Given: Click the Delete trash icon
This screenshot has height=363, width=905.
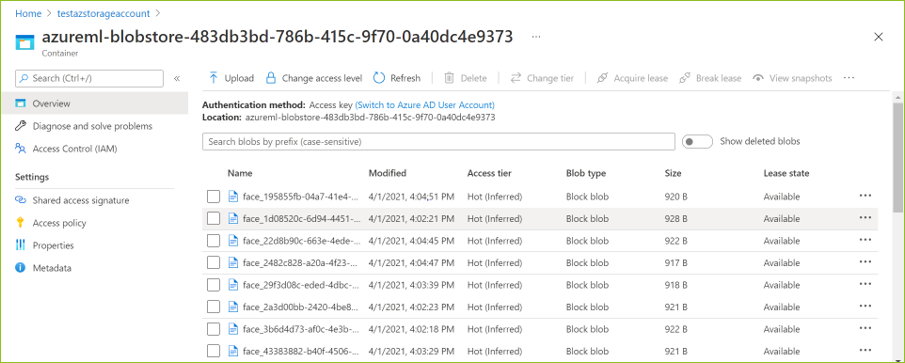Looking at the screenshot, I should tap(449, 78).
